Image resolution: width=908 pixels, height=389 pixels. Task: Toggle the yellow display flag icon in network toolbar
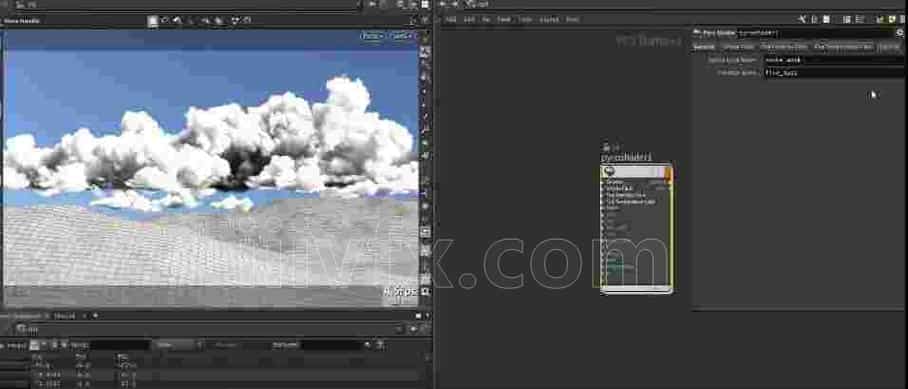click(x=892, y=20)
